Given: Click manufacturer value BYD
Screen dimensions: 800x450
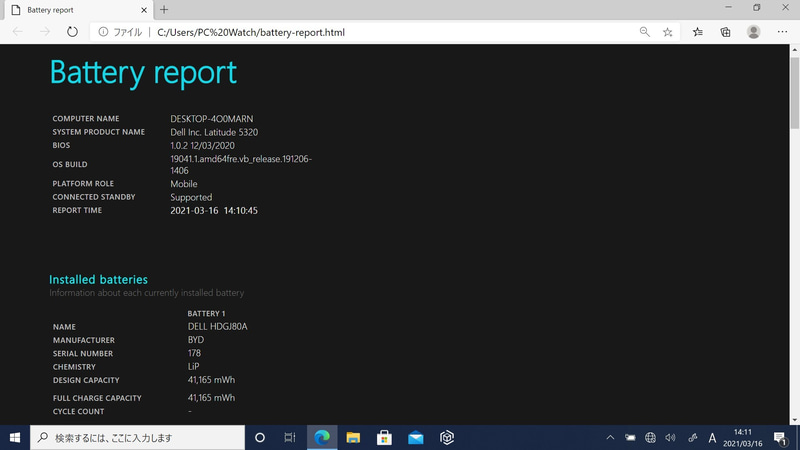Looking at the screenshot, I should tap(196, 340).
